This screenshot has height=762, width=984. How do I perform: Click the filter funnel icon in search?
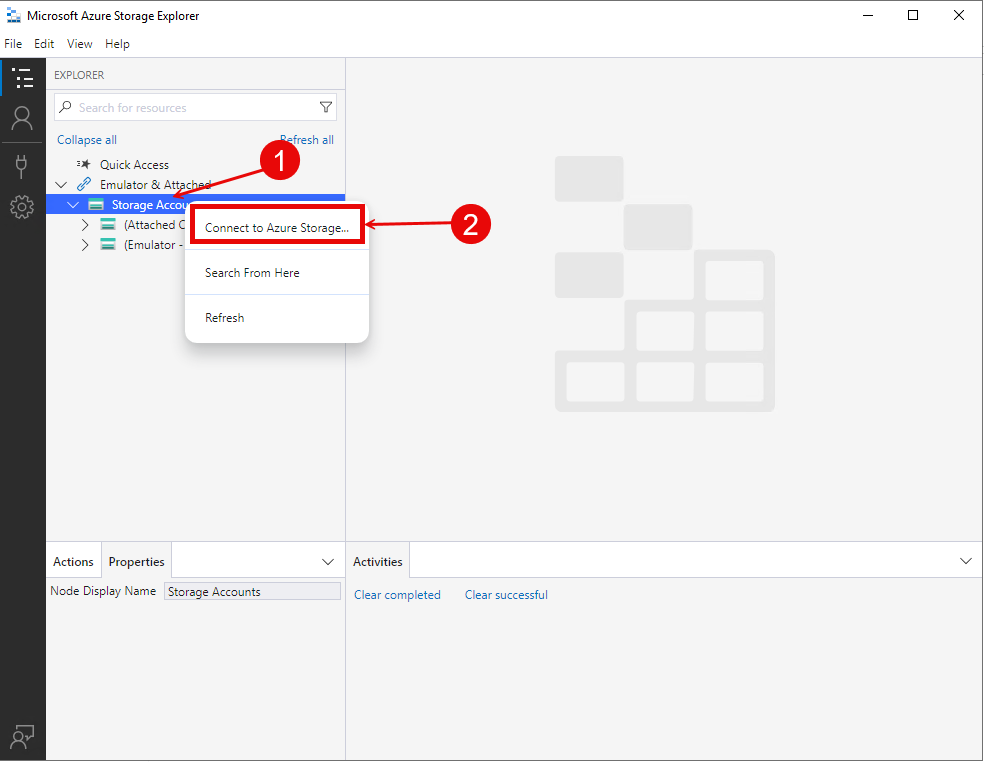(x=325, y=107)
